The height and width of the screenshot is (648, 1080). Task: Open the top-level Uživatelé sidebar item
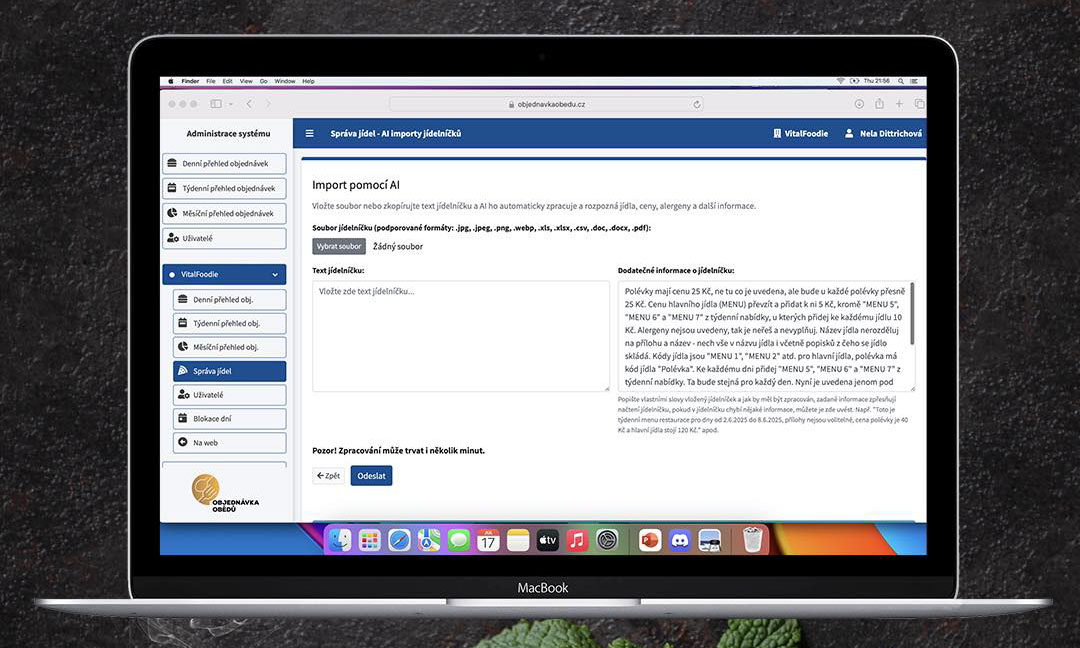click(x=224, y=238)
